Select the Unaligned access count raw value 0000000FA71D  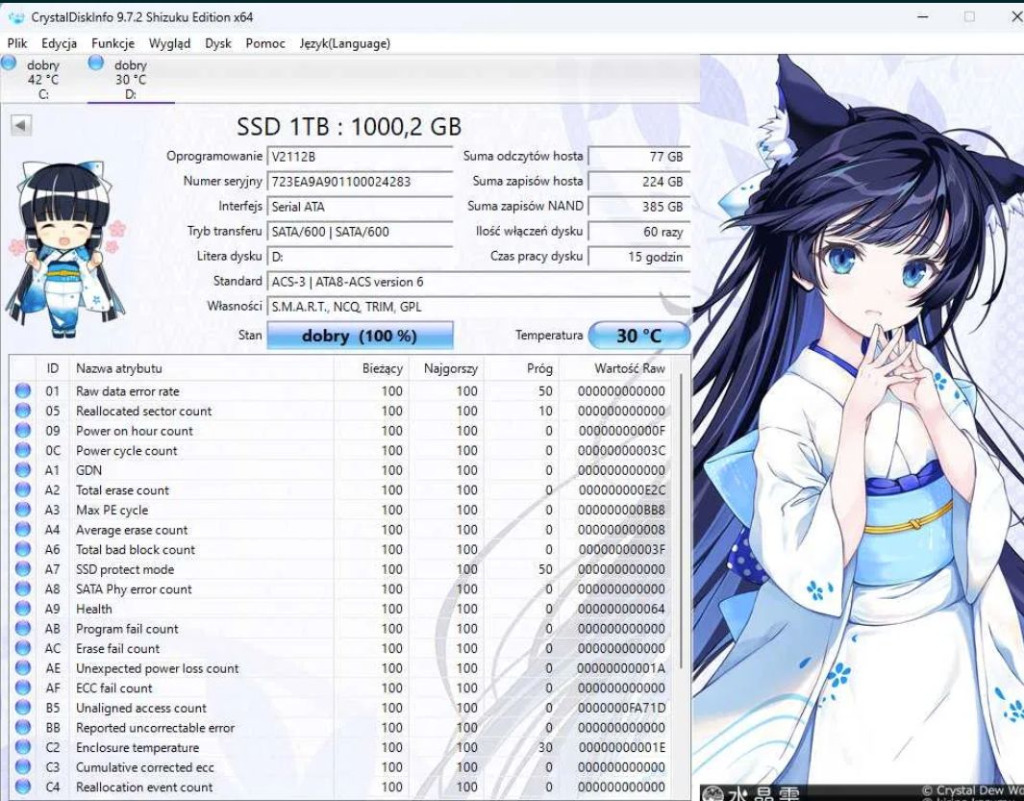[621, 708]
